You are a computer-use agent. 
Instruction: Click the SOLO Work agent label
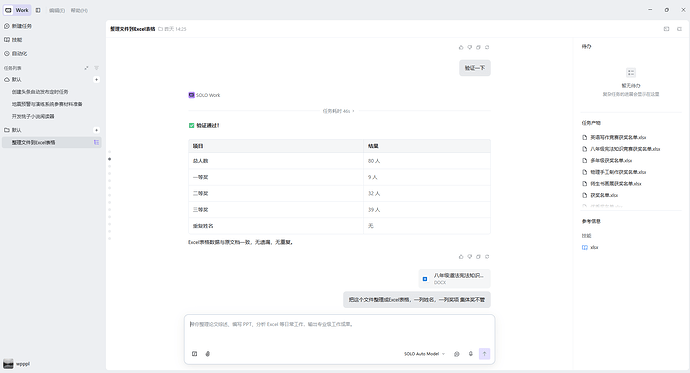click(x=205, y=95)
